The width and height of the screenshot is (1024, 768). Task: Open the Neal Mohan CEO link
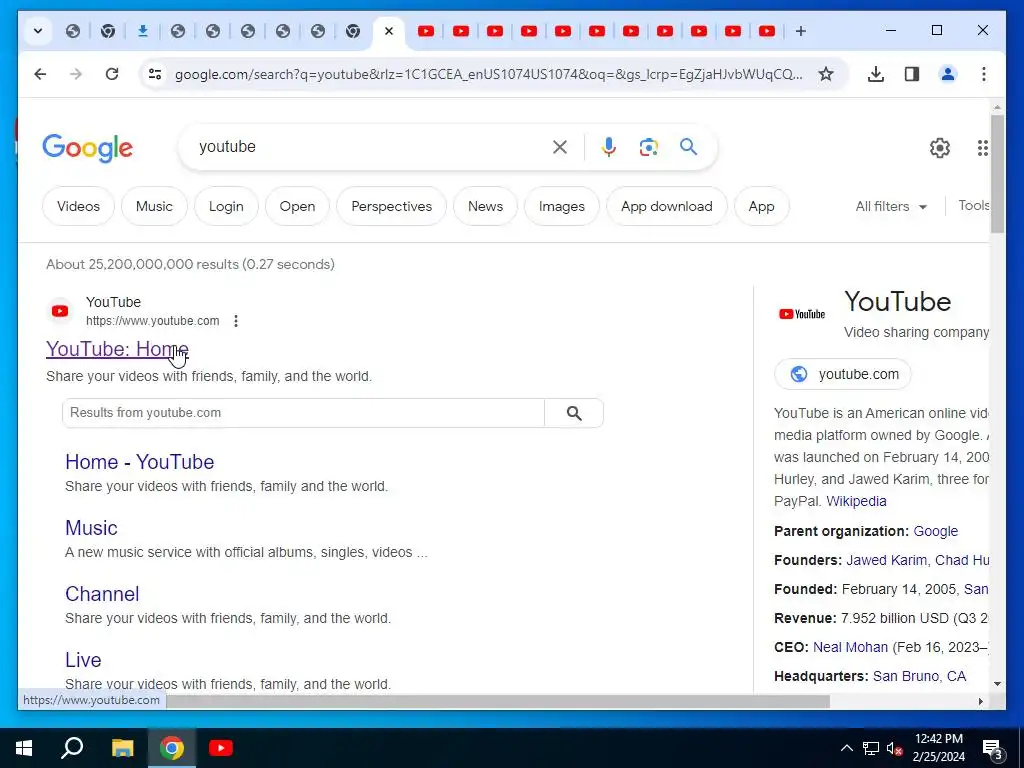pyautogui.click(x=850, y=647)
